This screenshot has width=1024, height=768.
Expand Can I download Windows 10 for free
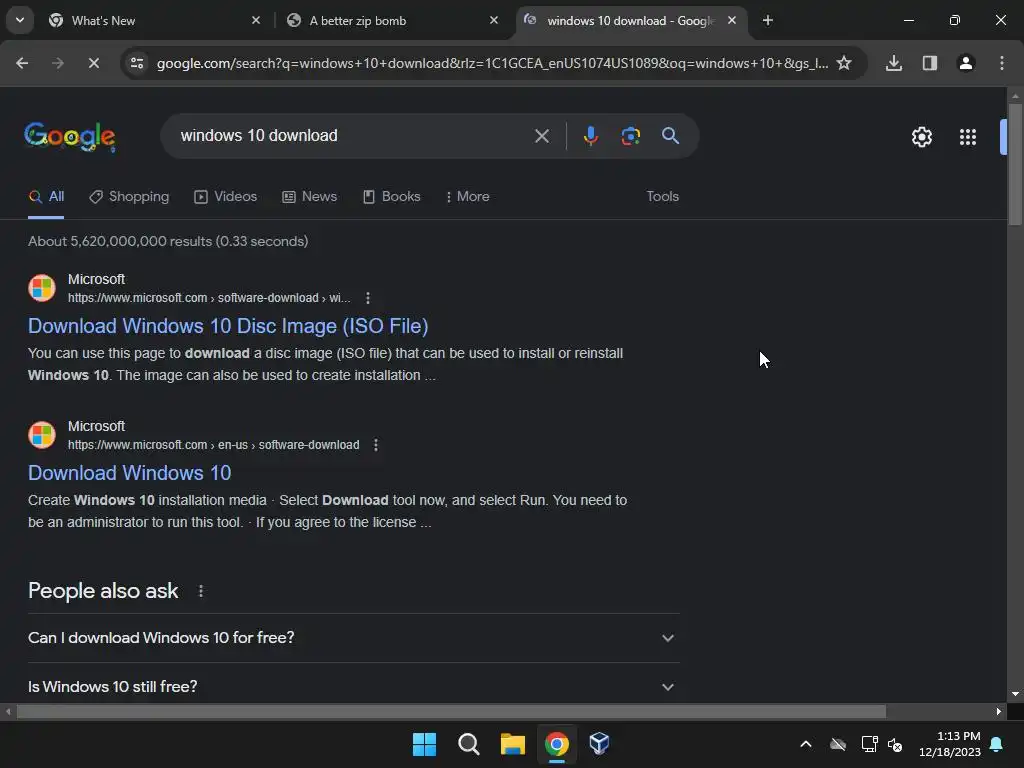[353, 637]
